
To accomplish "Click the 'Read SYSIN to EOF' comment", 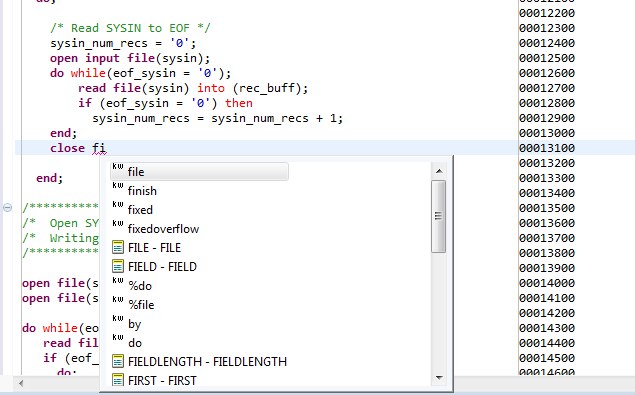I will [x=130, y=28].
